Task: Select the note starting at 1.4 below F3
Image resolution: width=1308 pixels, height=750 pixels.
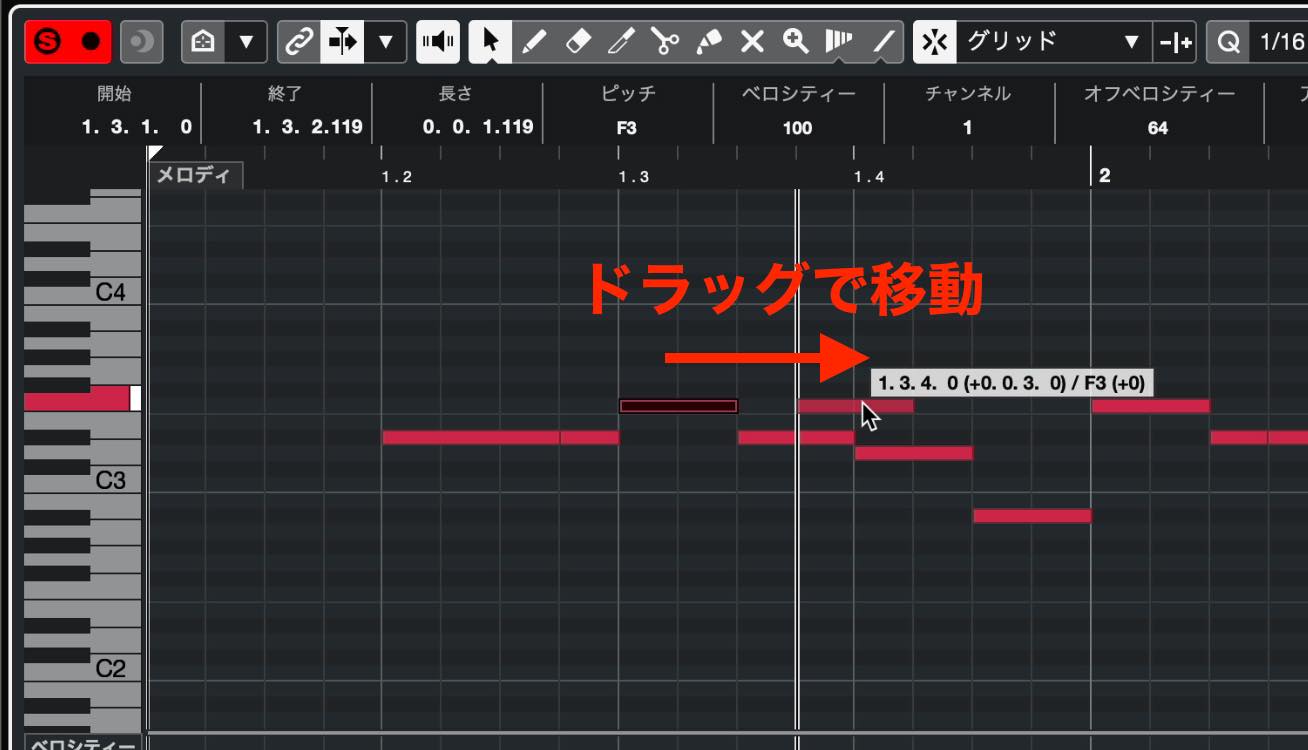Action: click(x=914, y=453)
